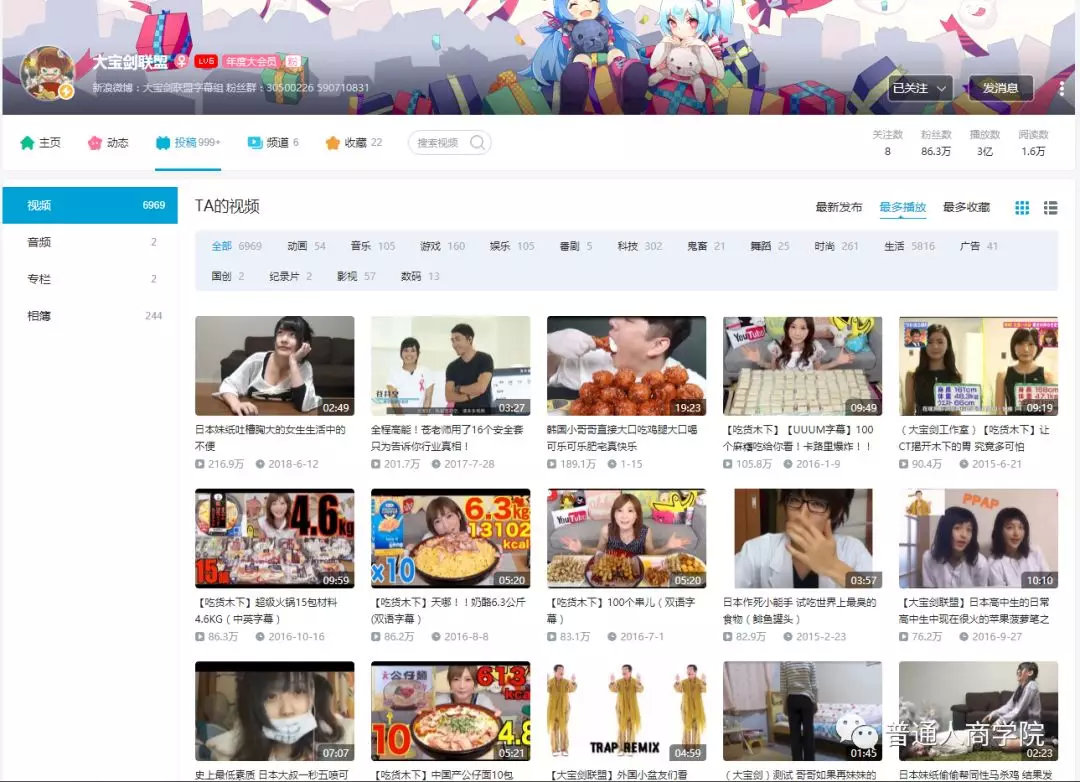Open the 03:57 video thumbnail
The height and width of the screenshot is (782, 1080).
[802, 539]
